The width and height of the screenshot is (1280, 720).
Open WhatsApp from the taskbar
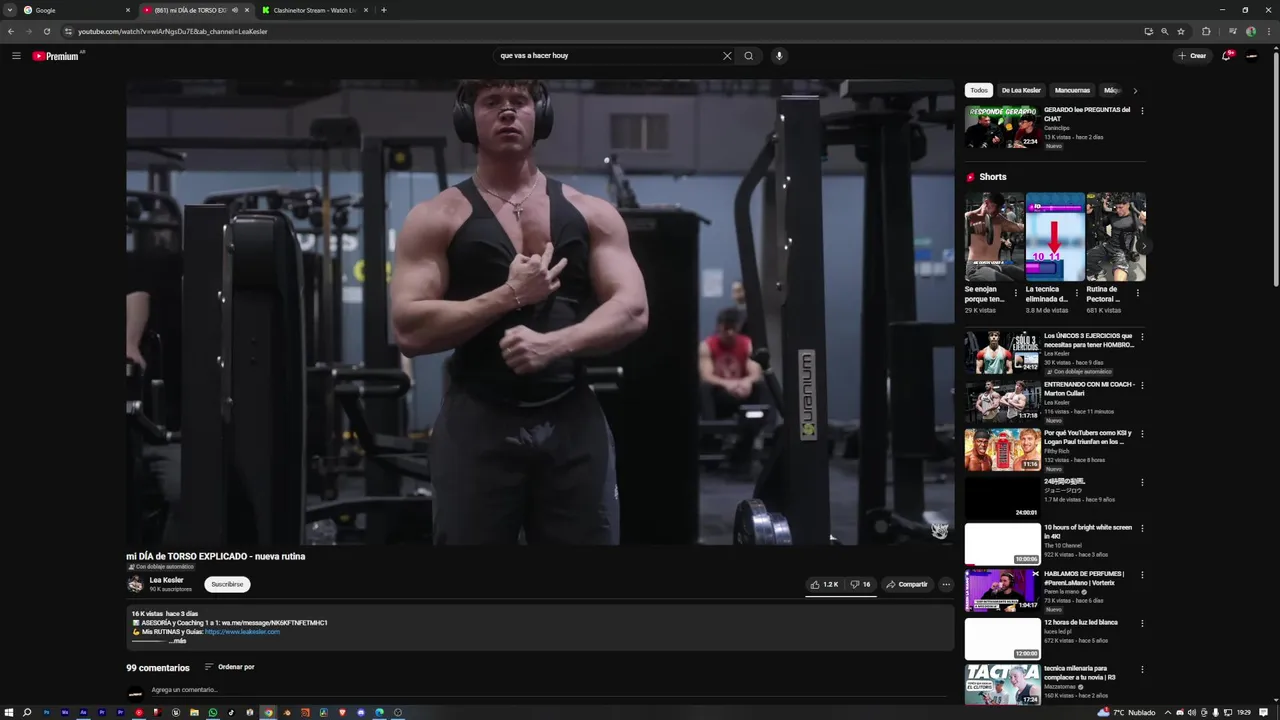coord(212,713)
